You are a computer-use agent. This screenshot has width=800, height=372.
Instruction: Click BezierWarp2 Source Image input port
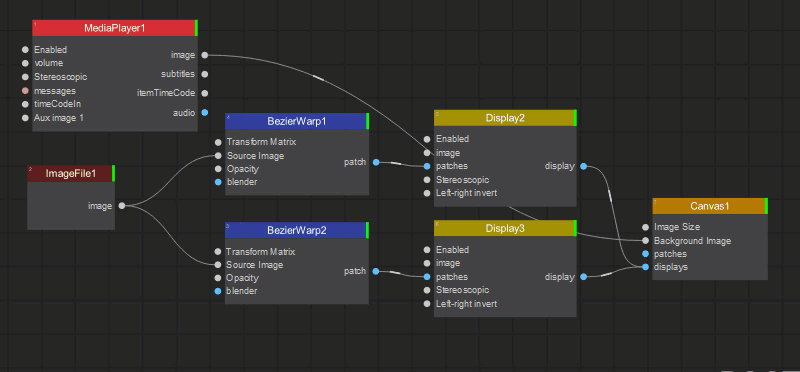tap(218, 265)
